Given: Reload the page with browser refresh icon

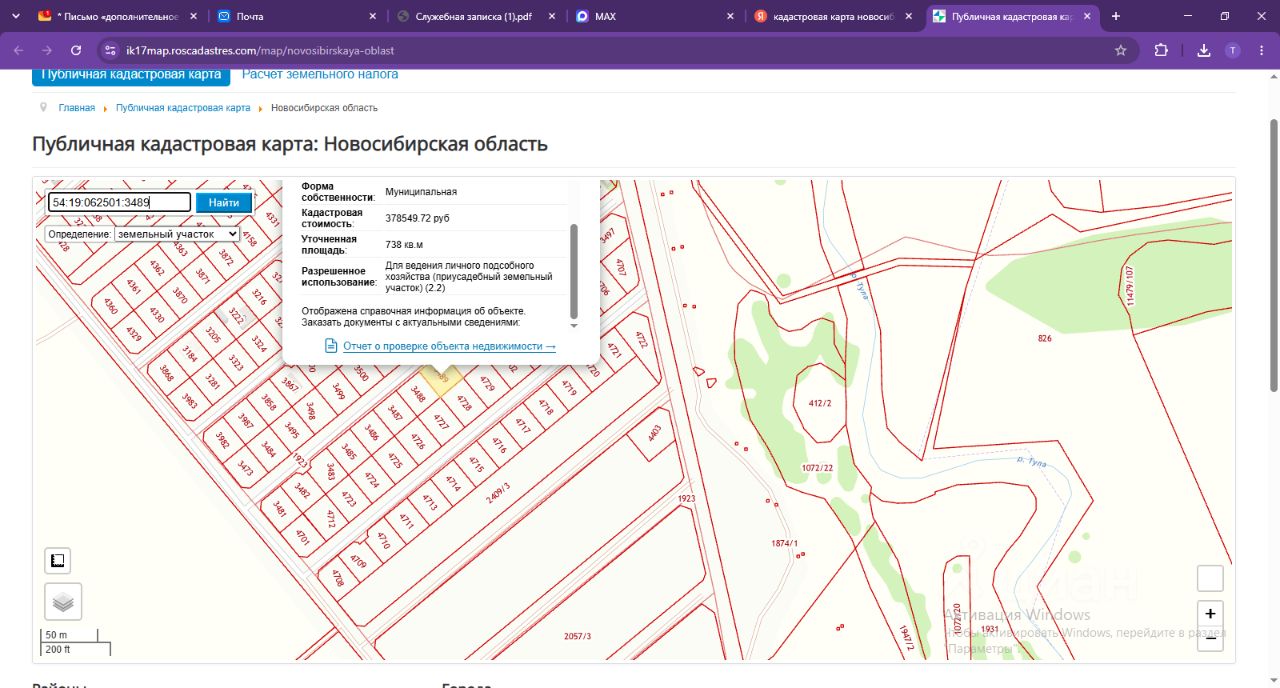Looking at the screenshot, I should [x=76, y=50].
